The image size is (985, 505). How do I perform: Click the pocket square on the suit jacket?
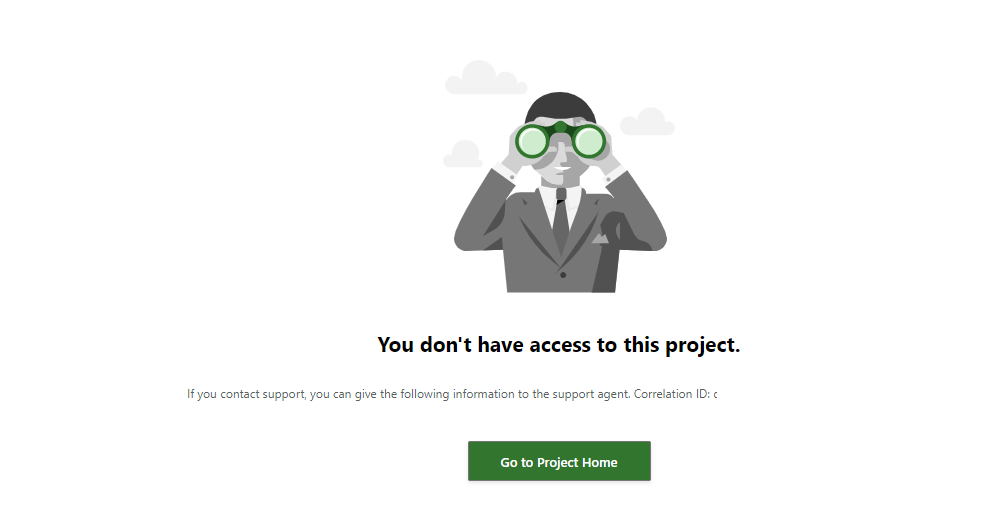(x=601, y=239)
